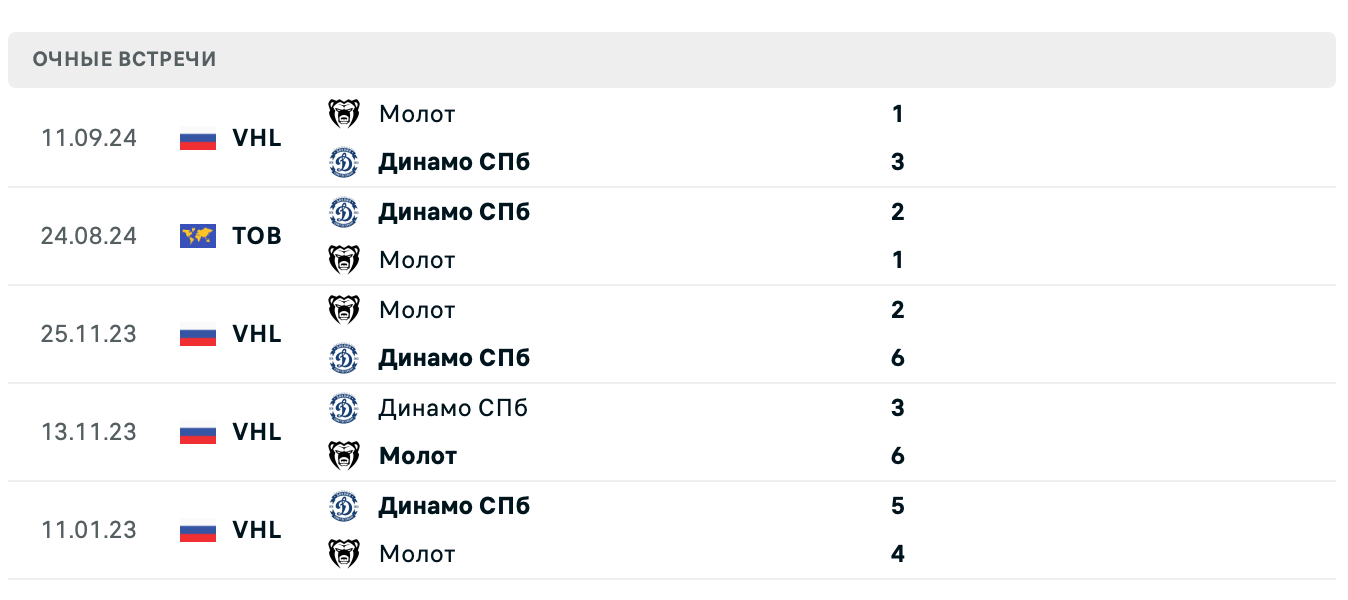Click world map flag icon beside TOB
This screenshot has width=1348, height=600.
tap(198, 236)
